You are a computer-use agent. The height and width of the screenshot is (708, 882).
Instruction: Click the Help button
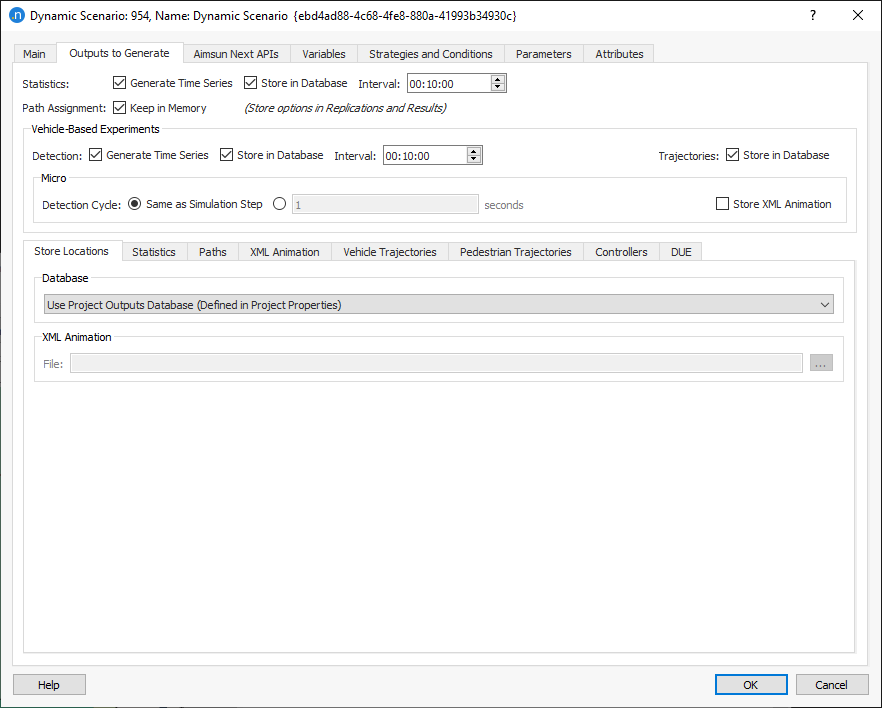(48, 684)
